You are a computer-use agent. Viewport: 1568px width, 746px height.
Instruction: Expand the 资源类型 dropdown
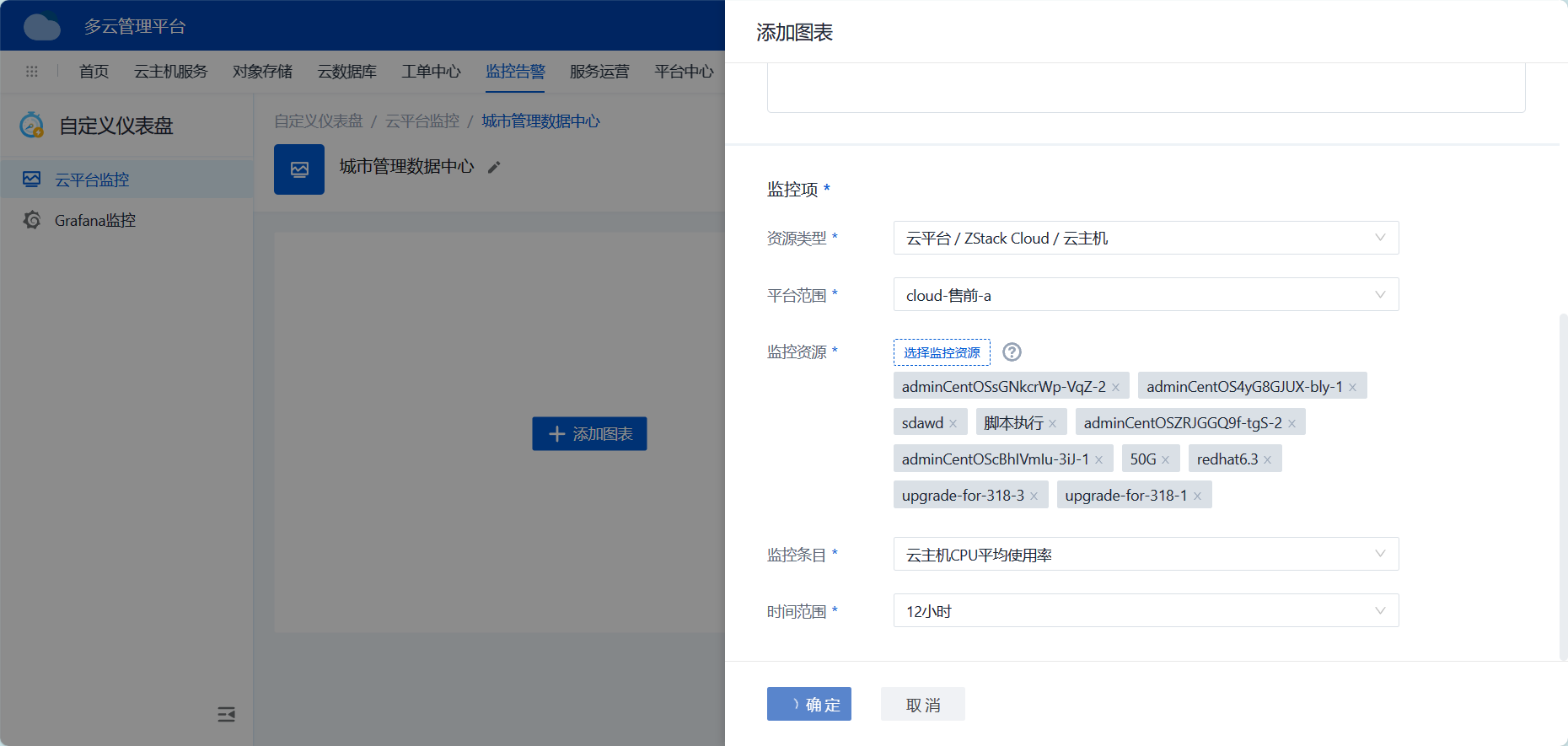click(1146, 238)
